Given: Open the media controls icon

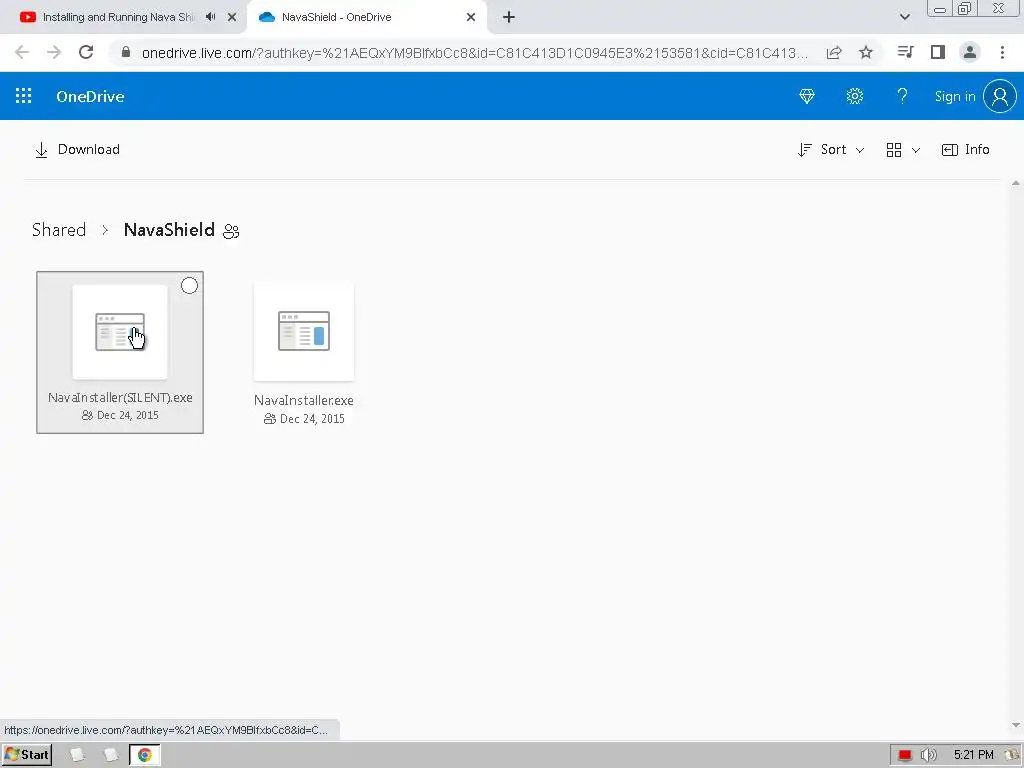Looking at the screenshot, I should pos(906,52).
